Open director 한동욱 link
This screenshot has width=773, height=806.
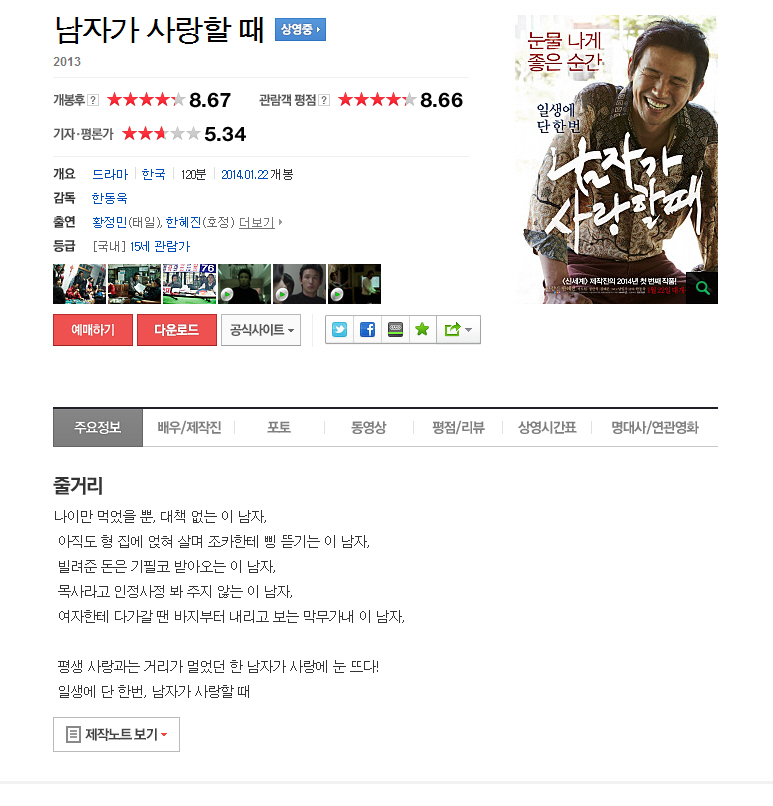(x=109, y=198)
